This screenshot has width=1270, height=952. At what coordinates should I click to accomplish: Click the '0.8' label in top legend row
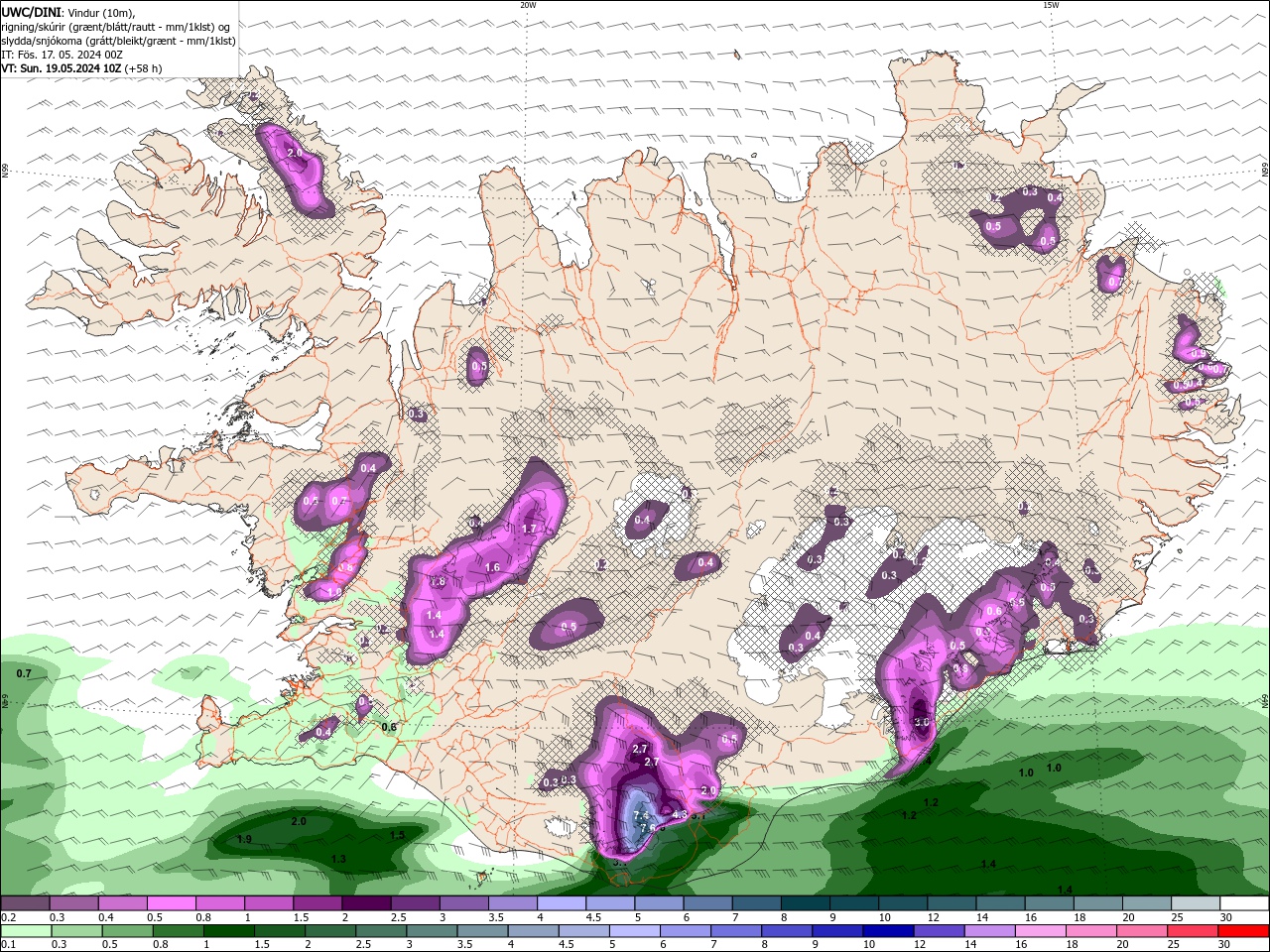(x=203, y=917)
